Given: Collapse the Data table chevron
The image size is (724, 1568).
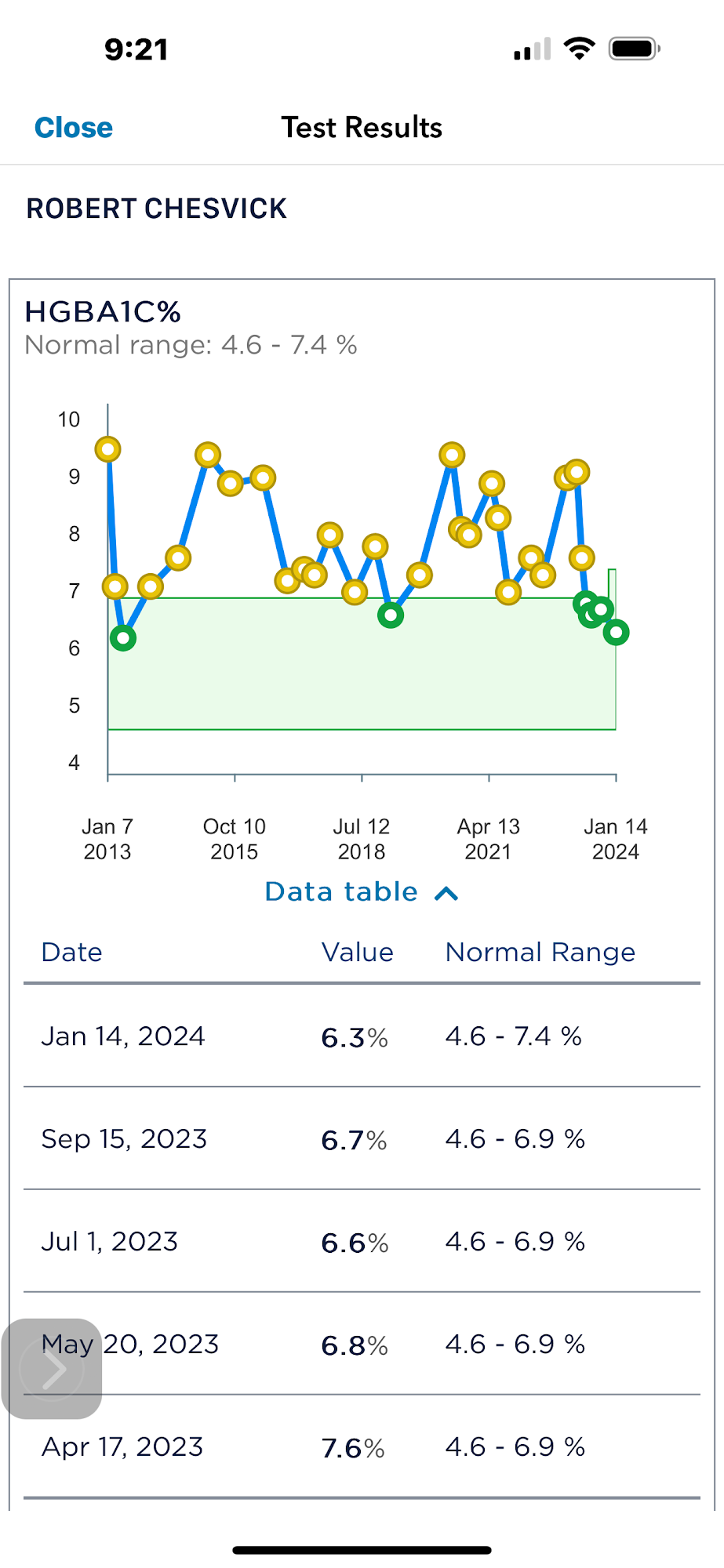Looking at the screenshot, I should [x=446, y=893].
